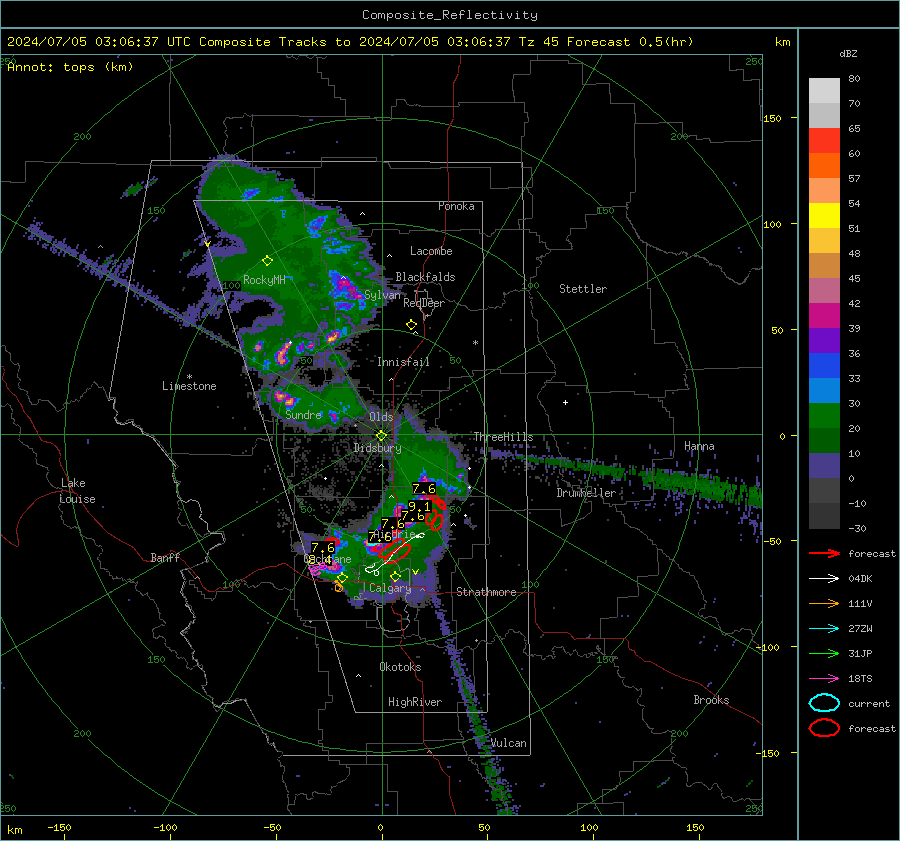Screen dimensions: 900x841
Task: Click the Calgary city label
Action: point(390,588)
